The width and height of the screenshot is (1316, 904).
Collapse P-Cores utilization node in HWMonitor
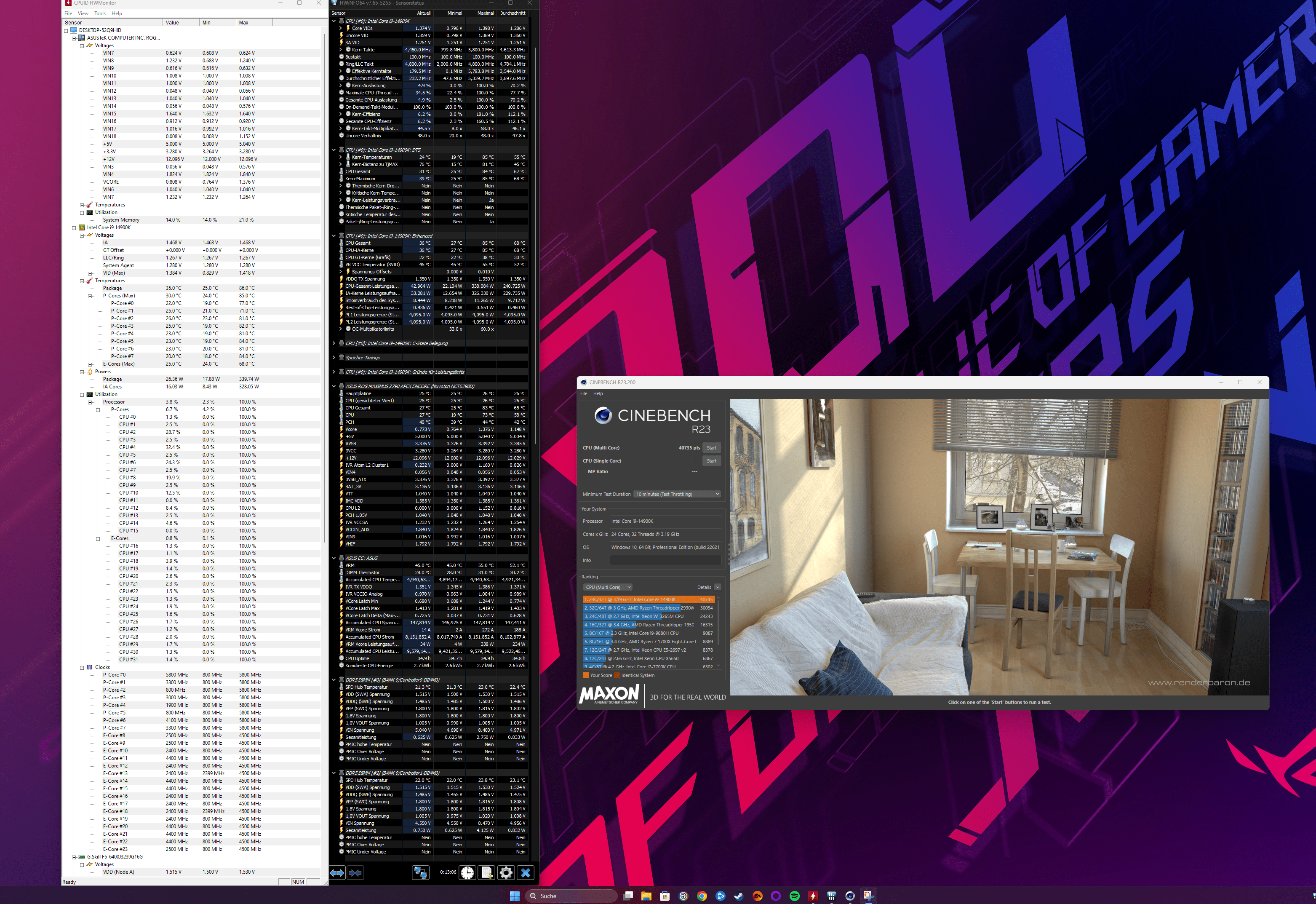pyautogui.click(x=98, y=409)
